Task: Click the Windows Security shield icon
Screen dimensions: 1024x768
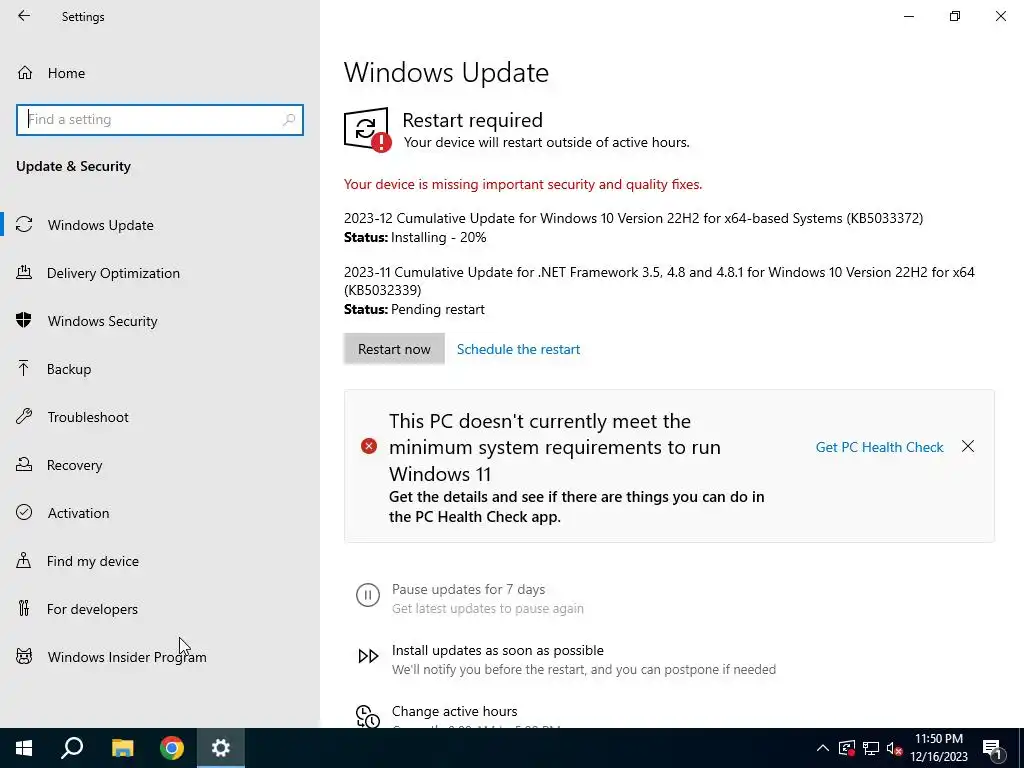Action: coord(24,321)
